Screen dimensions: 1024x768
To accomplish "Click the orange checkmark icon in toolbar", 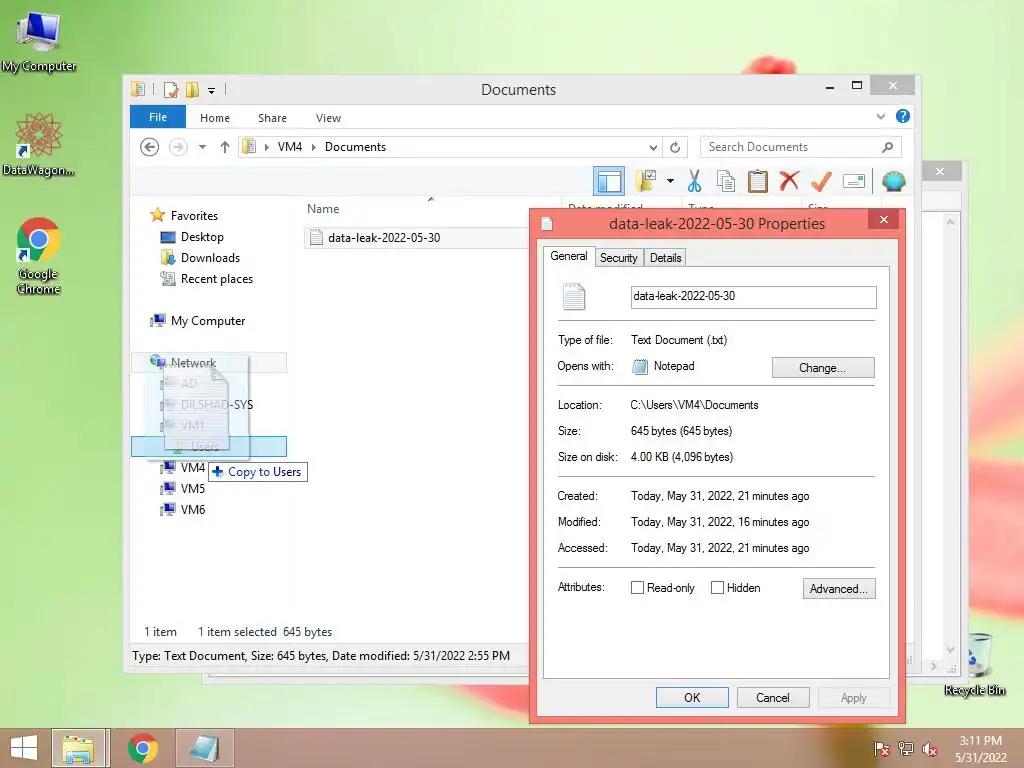I will click(x=821, y=181).
